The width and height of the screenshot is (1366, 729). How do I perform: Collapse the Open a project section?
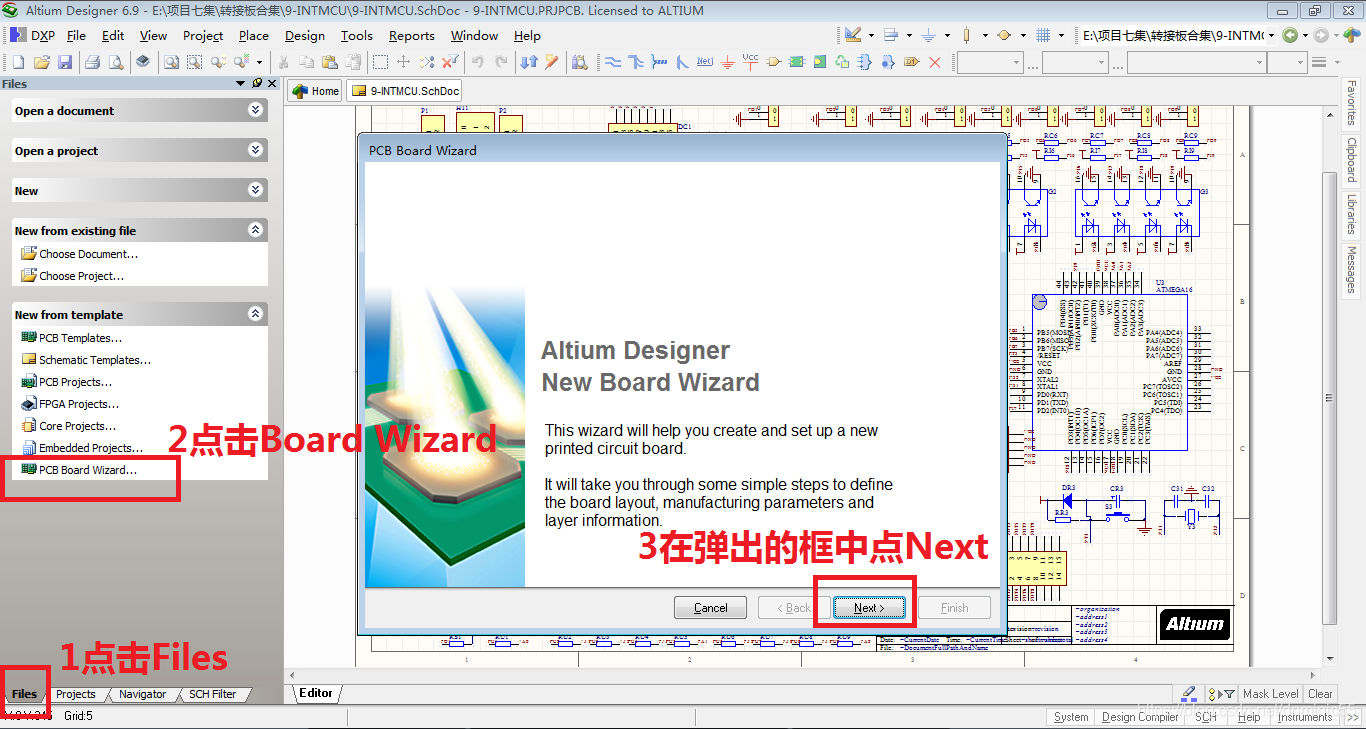point(256,150)
